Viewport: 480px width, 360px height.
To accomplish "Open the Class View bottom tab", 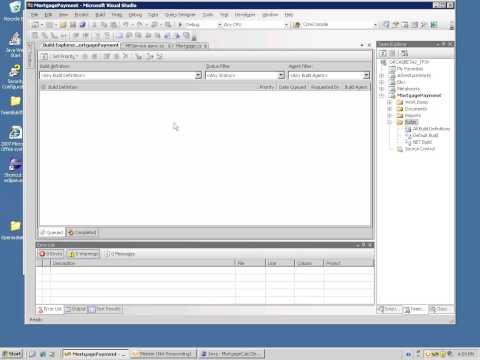I will (440, 309).
